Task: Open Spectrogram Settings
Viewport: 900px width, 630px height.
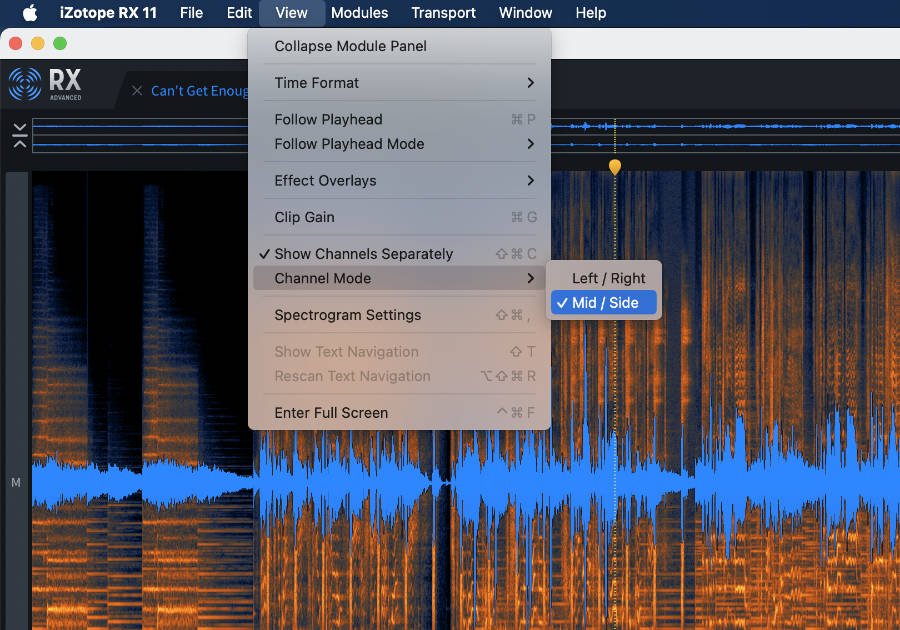Action: tap(399, 315)
